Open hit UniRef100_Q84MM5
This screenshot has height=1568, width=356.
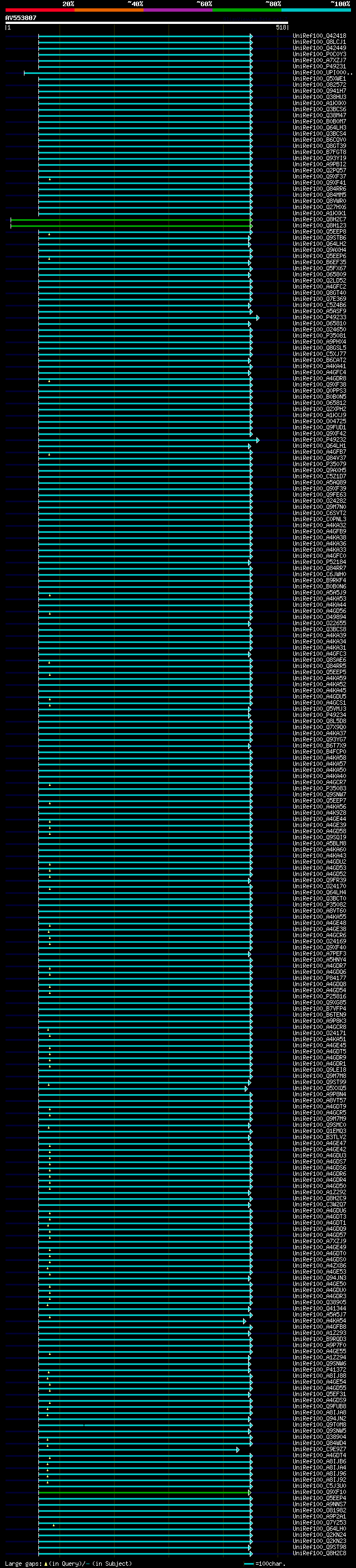click(x=319, y=195)
